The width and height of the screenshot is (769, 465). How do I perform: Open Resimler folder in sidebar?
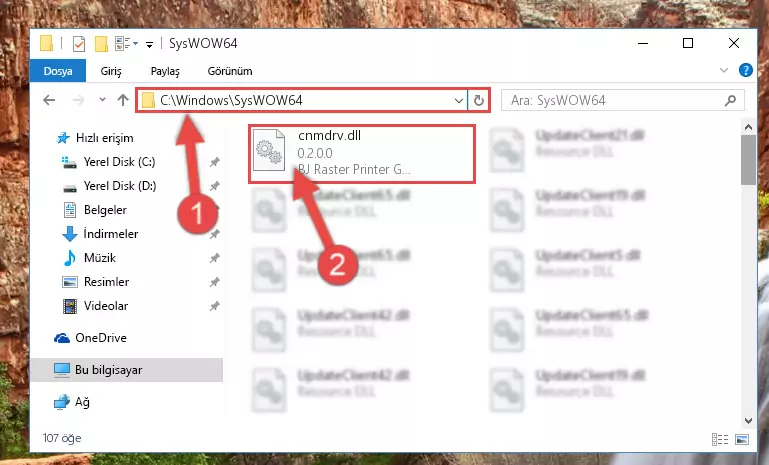pos(106,282)
